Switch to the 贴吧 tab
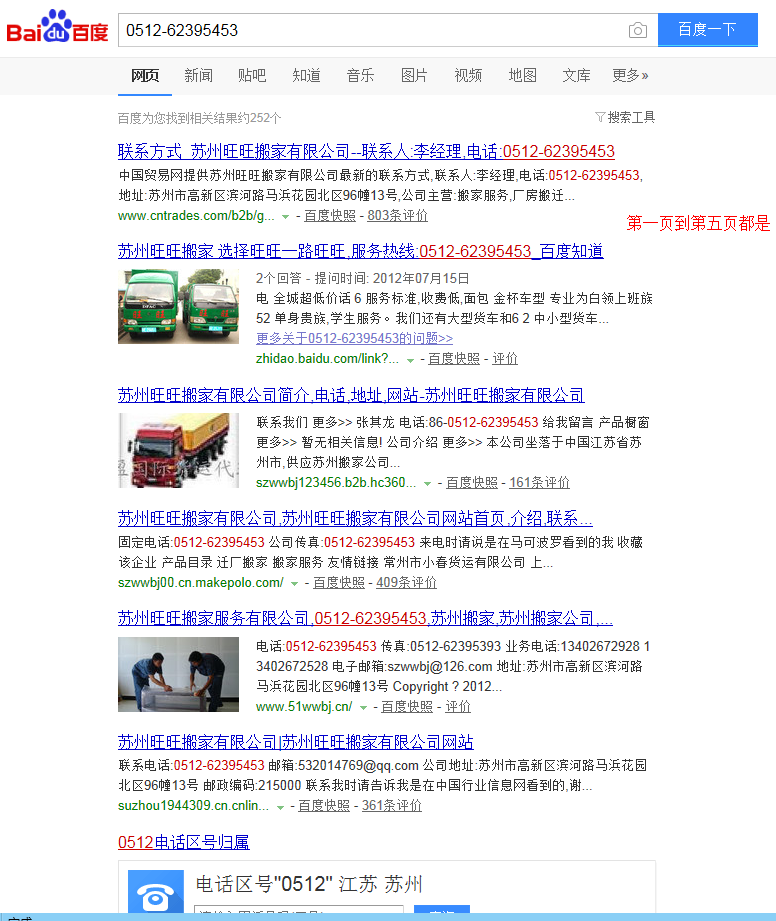Viewport: 776px width, 921px height. [252, 75]
